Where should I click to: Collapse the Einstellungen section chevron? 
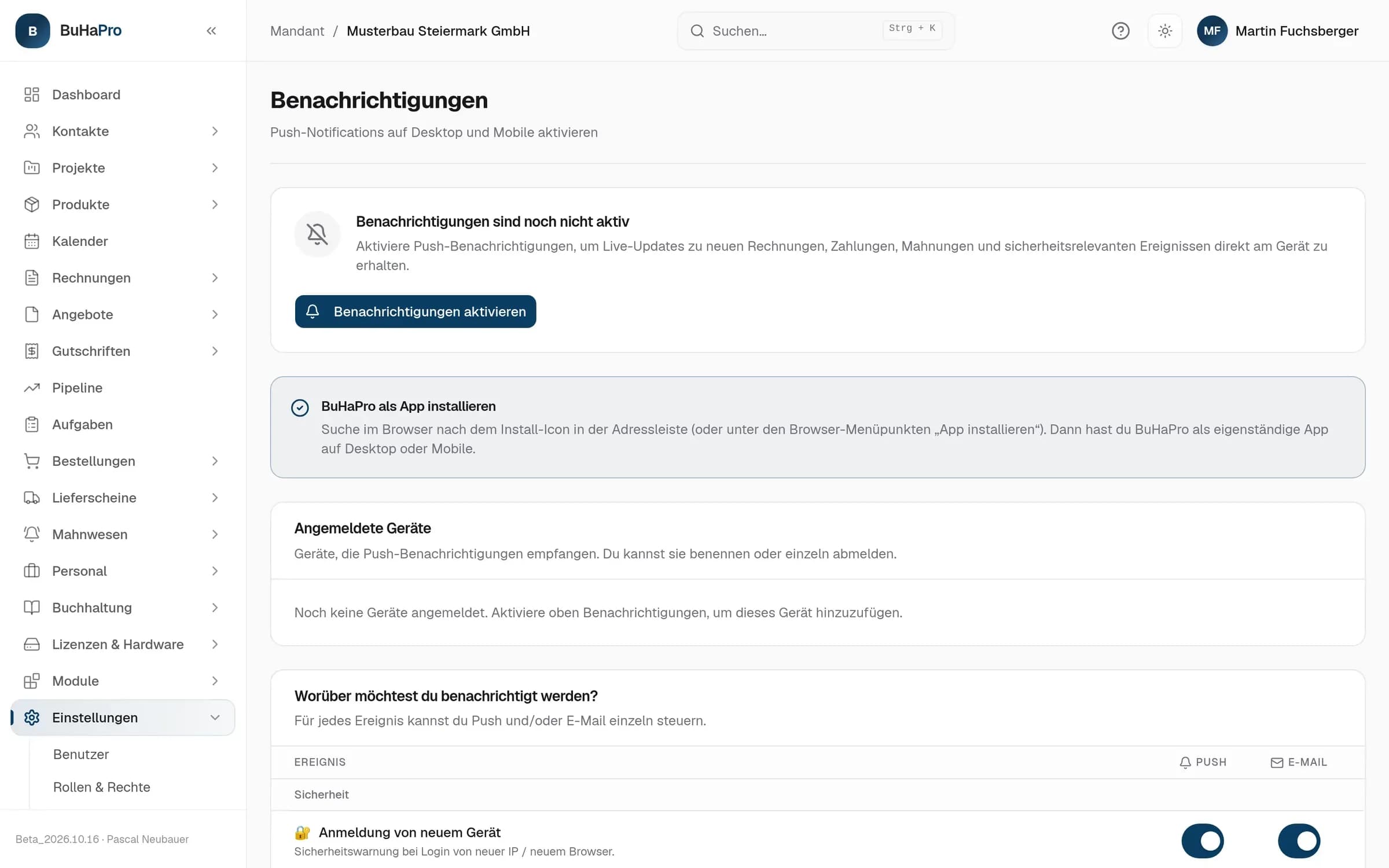coord(215,718)
